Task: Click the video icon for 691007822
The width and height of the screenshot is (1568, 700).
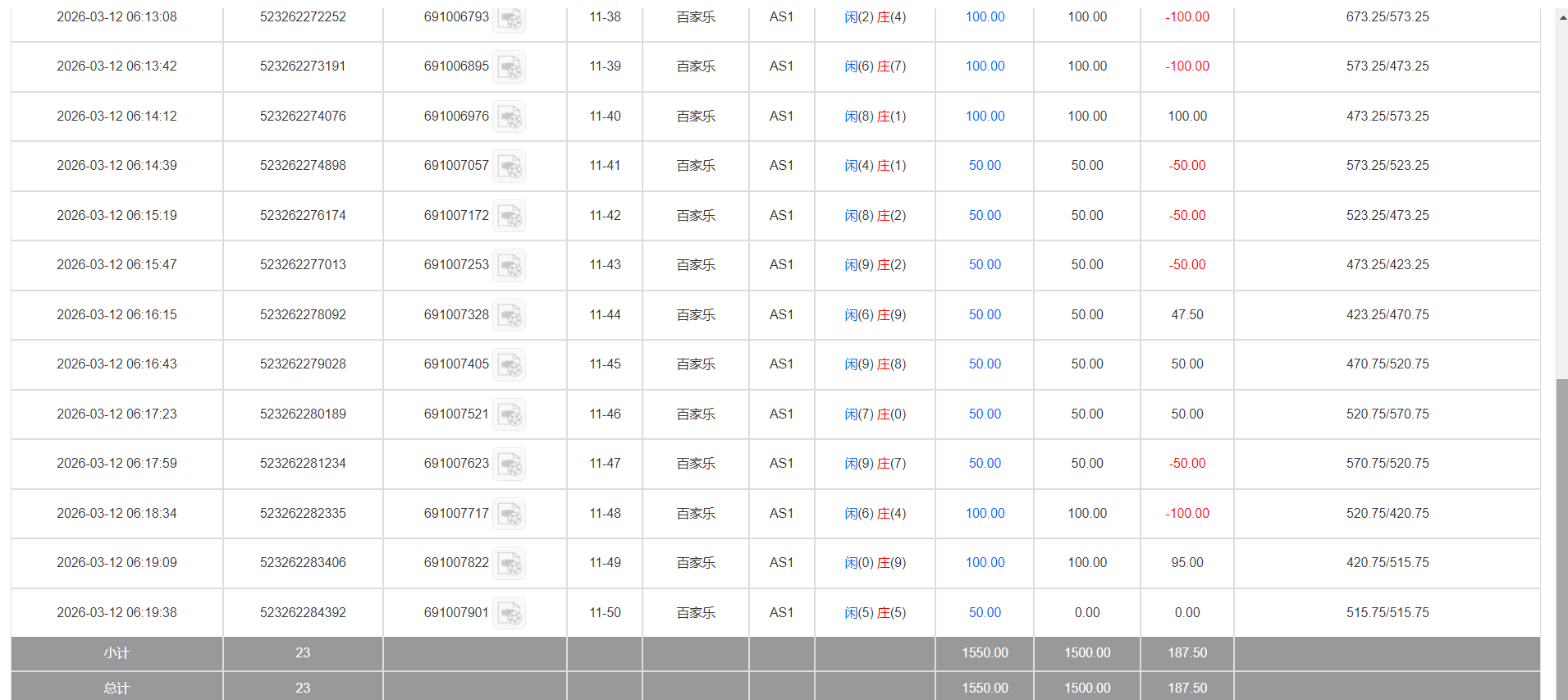Action: tap(510, 564)
